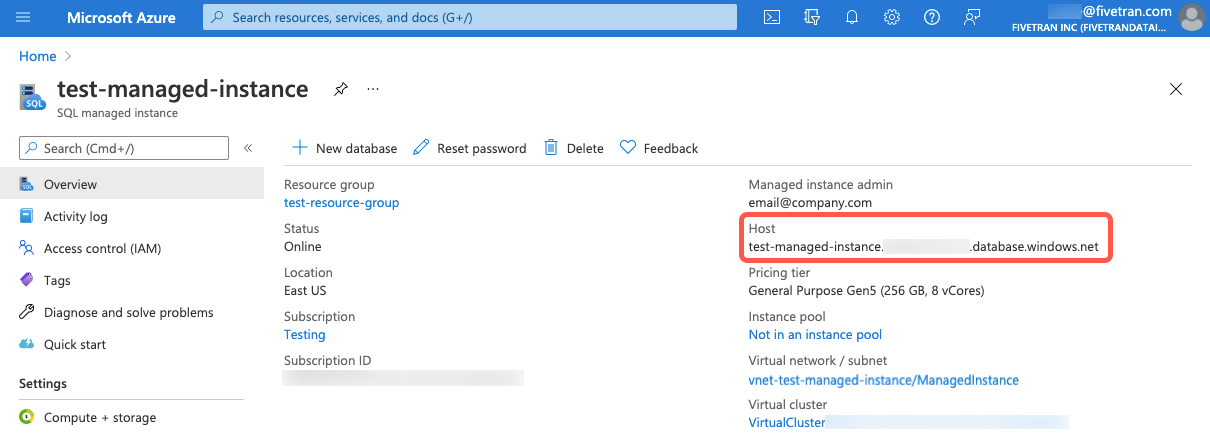Open Not in an instance pool link

[815, 334]
